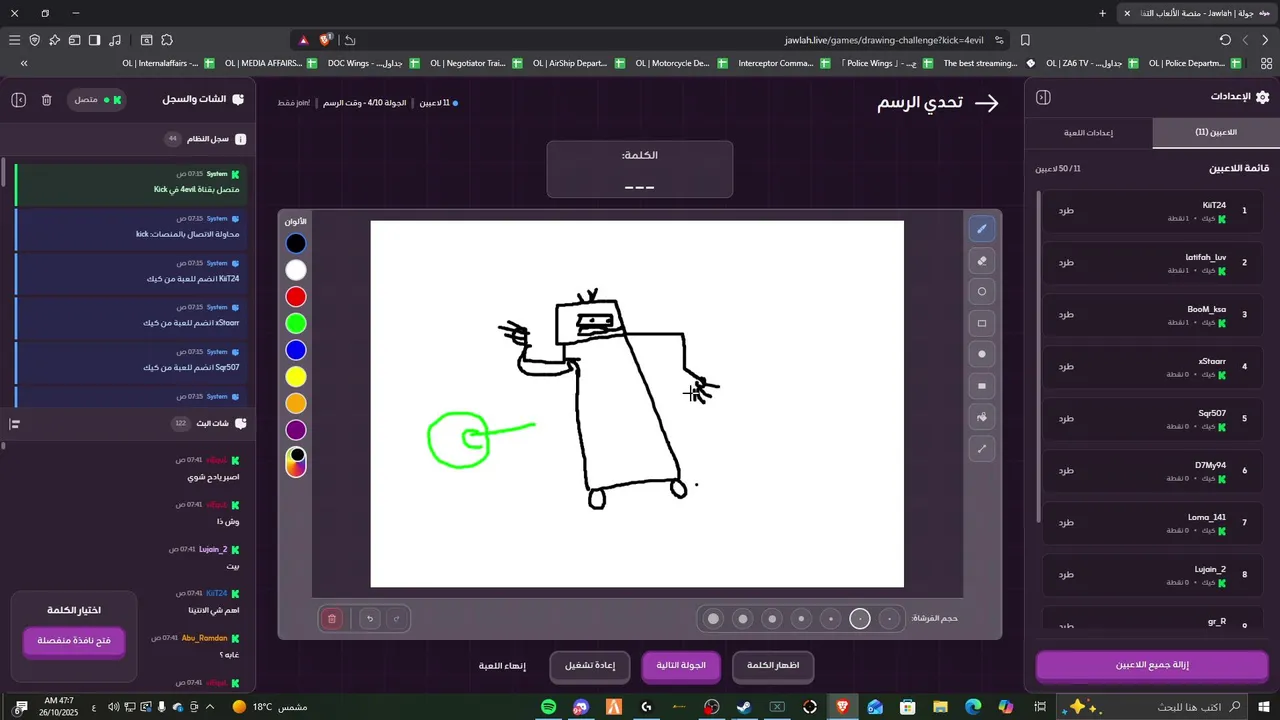
Task: Click إعادة تشغيل button
Action: (590, 666)
